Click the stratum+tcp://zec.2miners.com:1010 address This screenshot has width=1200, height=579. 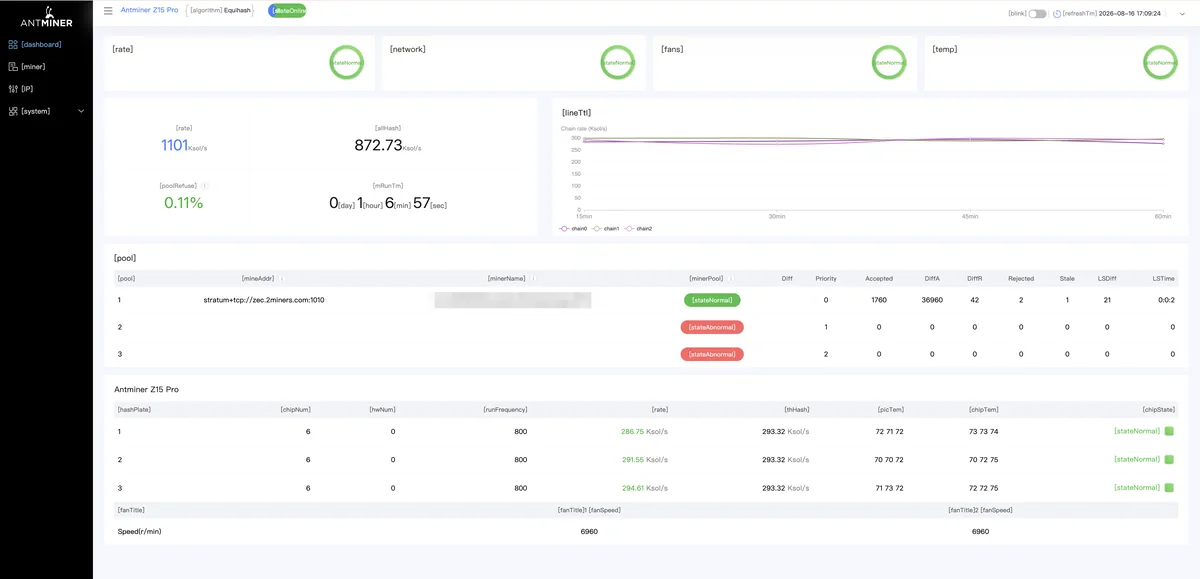(x=264, y=300)
